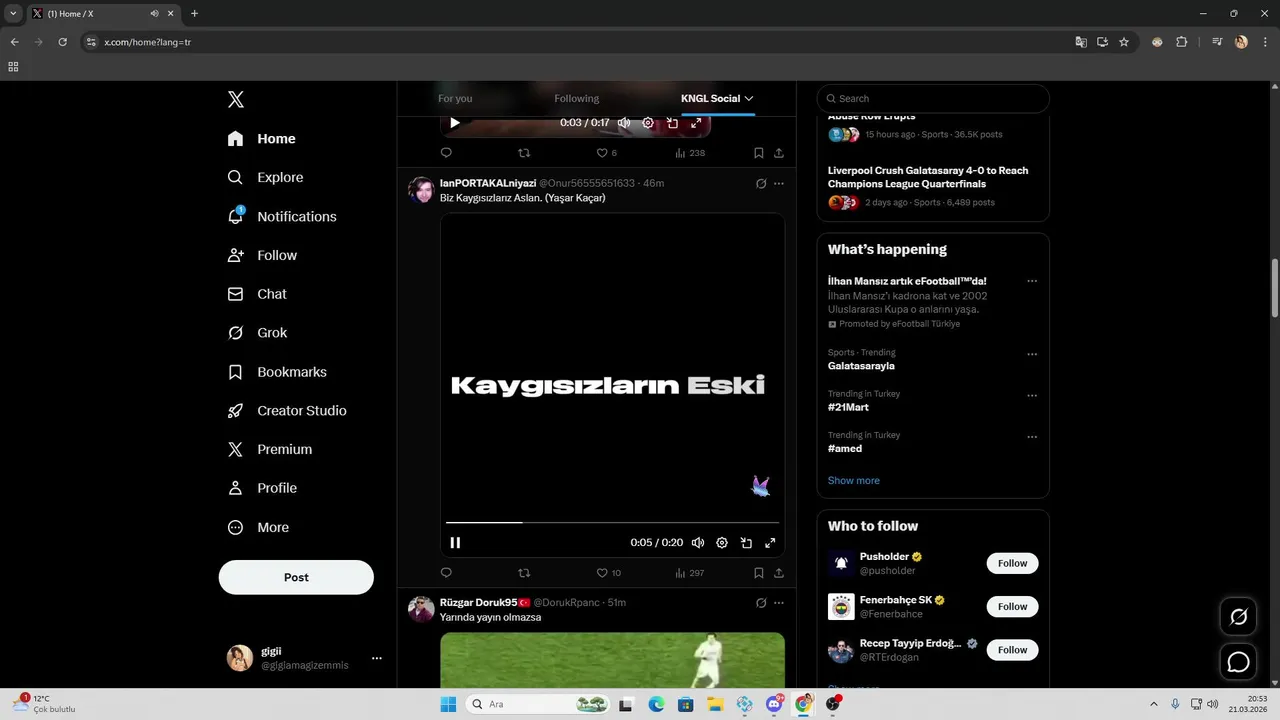Pause the Kaygısızların Eski video
Viewport: 1280px width, 720px height.
(455, 543)
